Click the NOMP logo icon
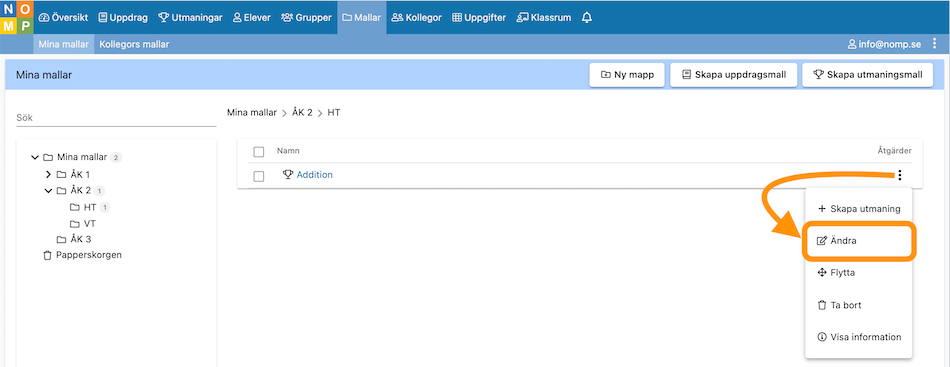The width and height of the screenshot is (950, 367). pyautogui.click(x=16, y=18)
